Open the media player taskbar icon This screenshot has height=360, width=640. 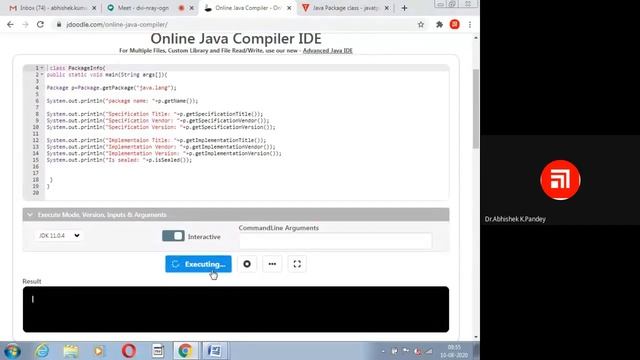[x=99, y=351]
